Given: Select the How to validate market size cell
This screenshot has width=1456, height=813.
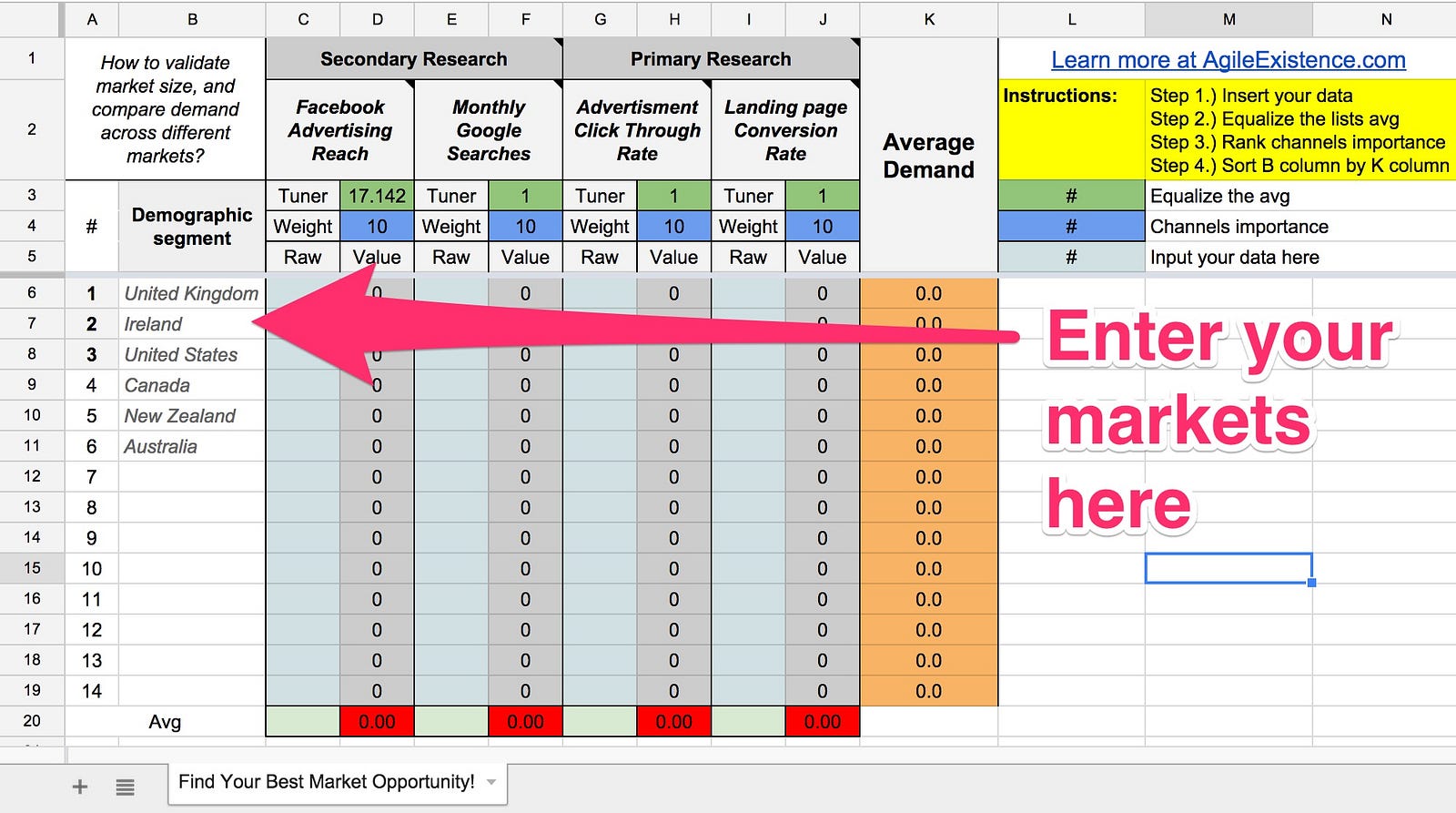Looking at the screenshot, I should pos(165,109).
